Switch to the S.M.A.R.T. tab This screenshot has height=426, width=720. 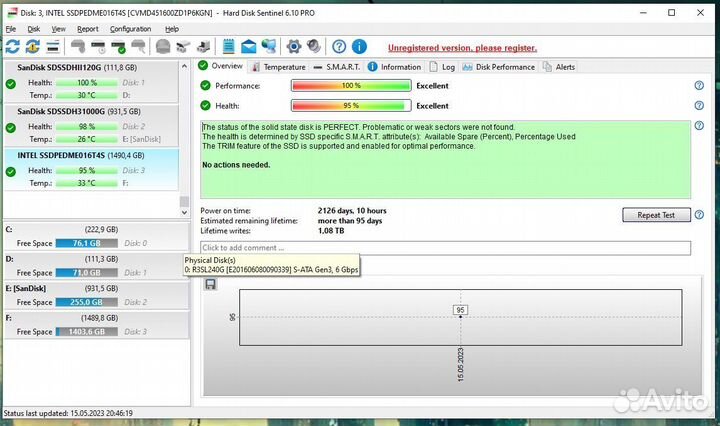[337, 67]
